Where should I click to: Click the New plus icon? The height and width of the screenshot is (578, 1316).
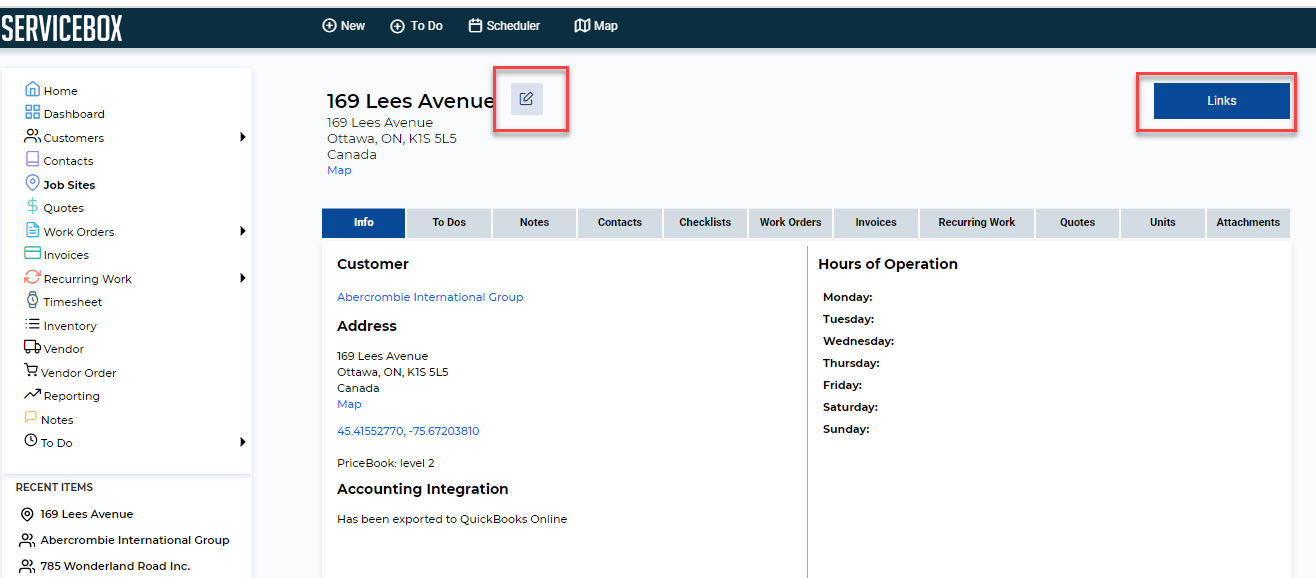point(329,26)
